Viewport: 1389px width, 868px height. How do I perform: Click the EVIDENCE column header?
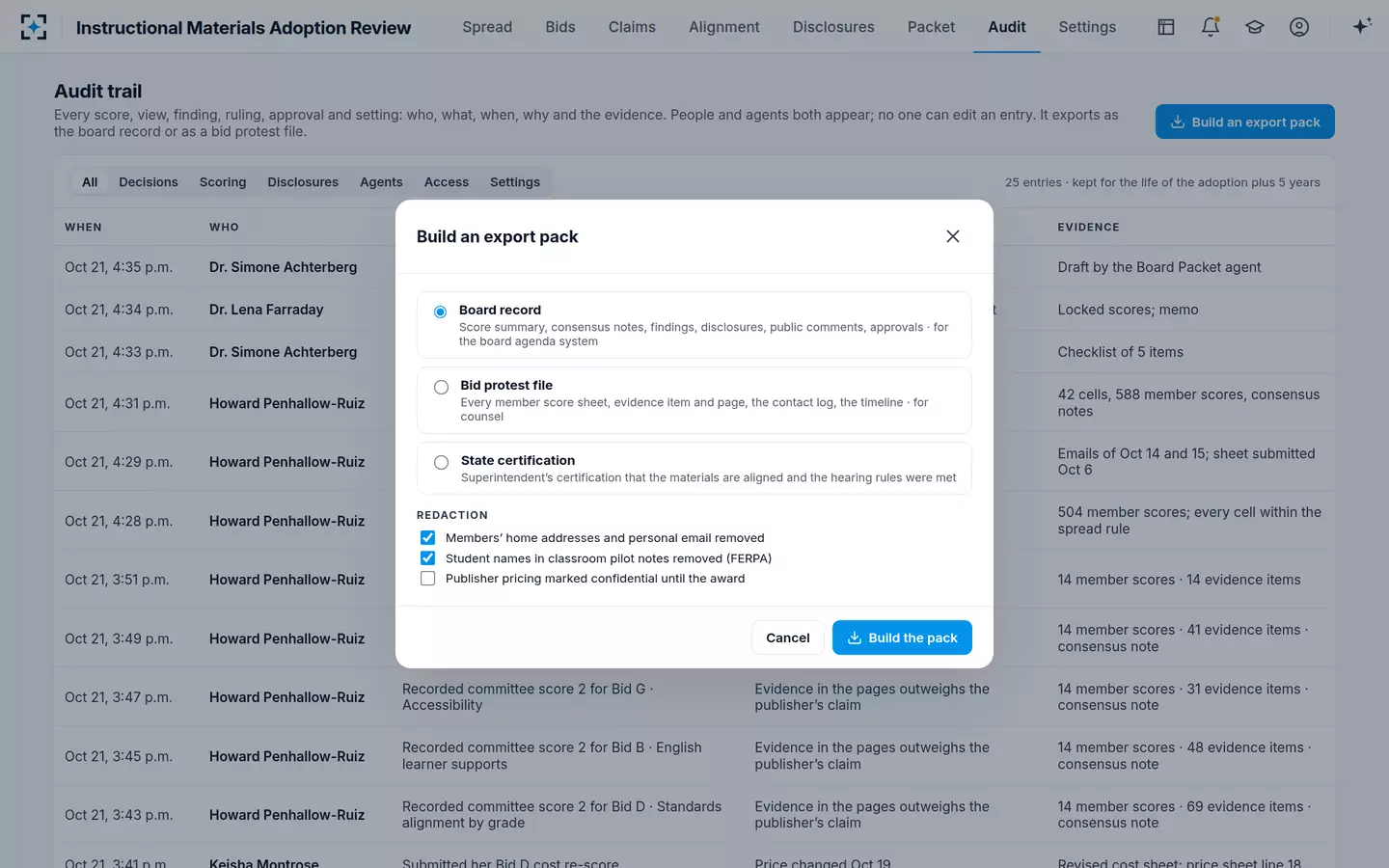click(x=1089, y=228)
